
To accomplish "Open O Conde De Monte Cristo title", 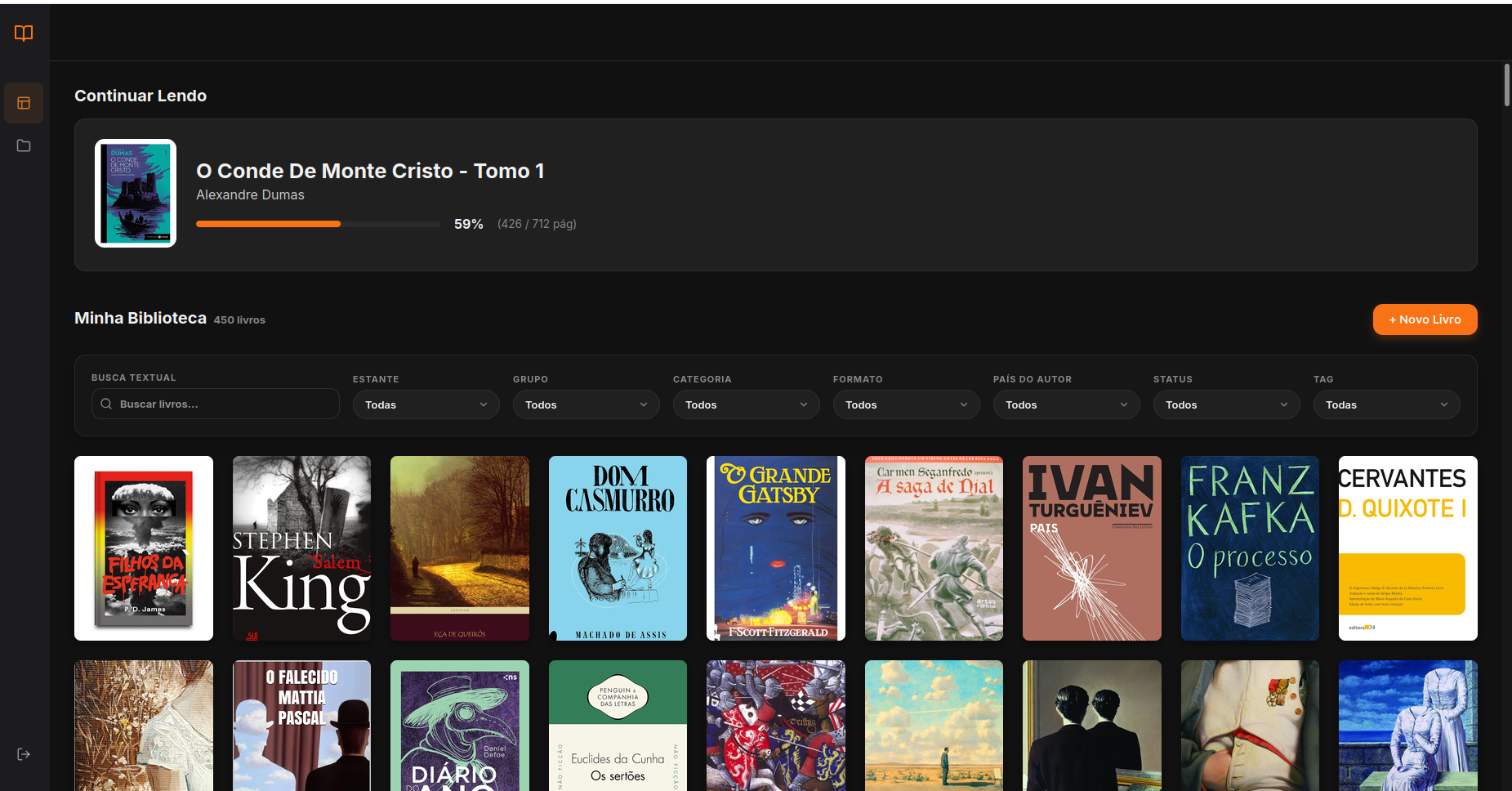I will click(x=370, y=171).
